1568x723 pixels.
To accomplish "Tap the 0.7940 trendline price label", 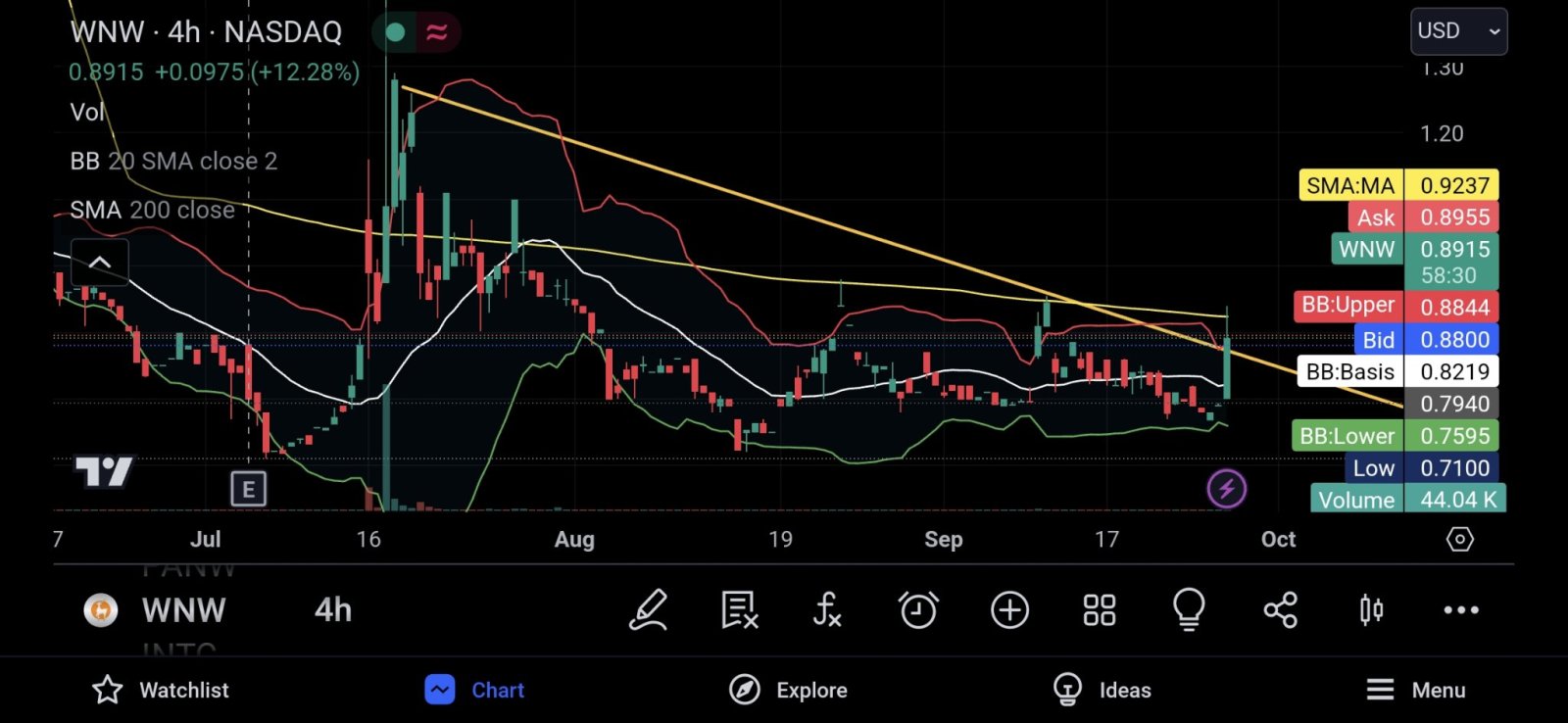I will tap(1452, 404).
